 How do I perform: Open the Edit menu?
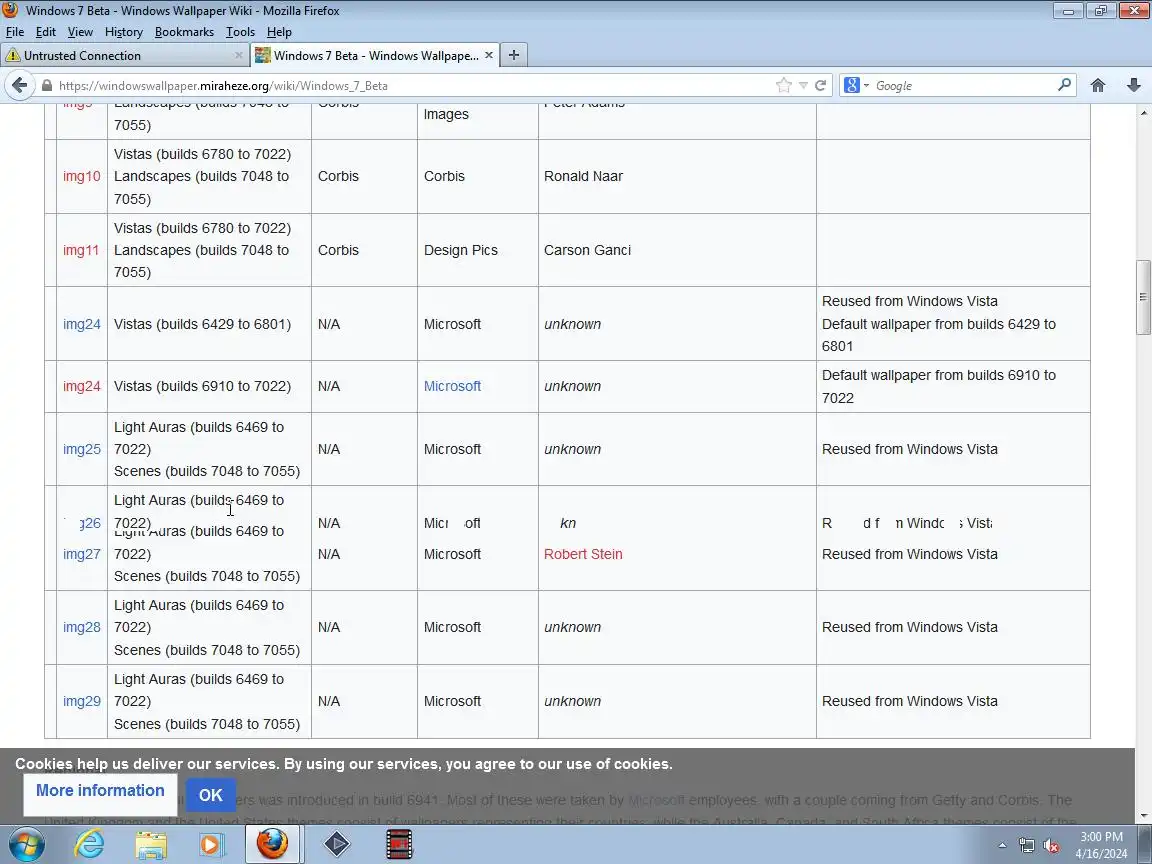pyautogui.click(x=46, y=32)
